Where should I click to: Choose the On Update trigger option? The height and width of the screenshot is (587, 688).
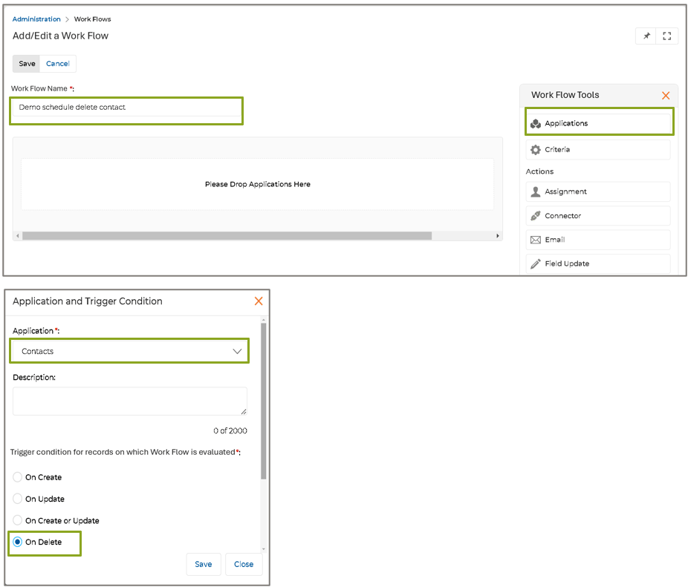tap(17, 499)
